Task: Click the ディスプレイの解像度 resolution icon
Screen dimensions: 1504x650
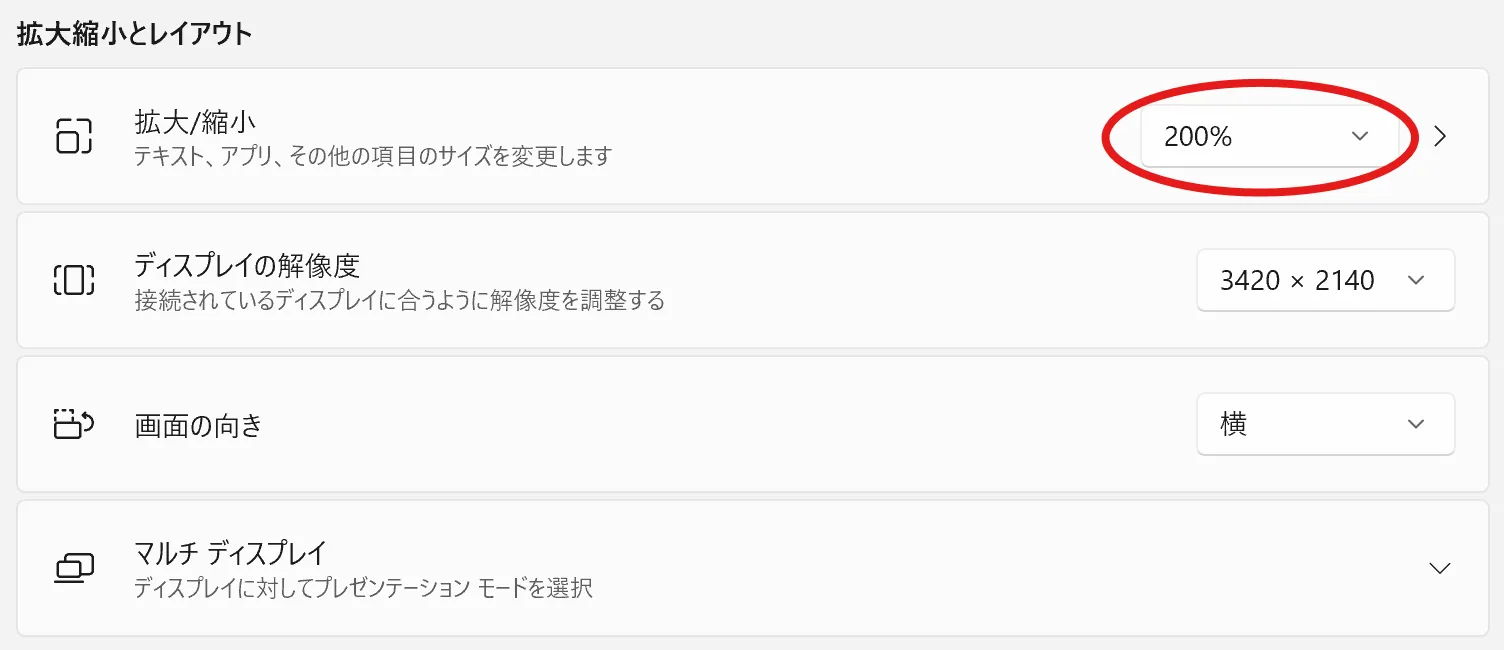Action: click(x=73, y=280)
